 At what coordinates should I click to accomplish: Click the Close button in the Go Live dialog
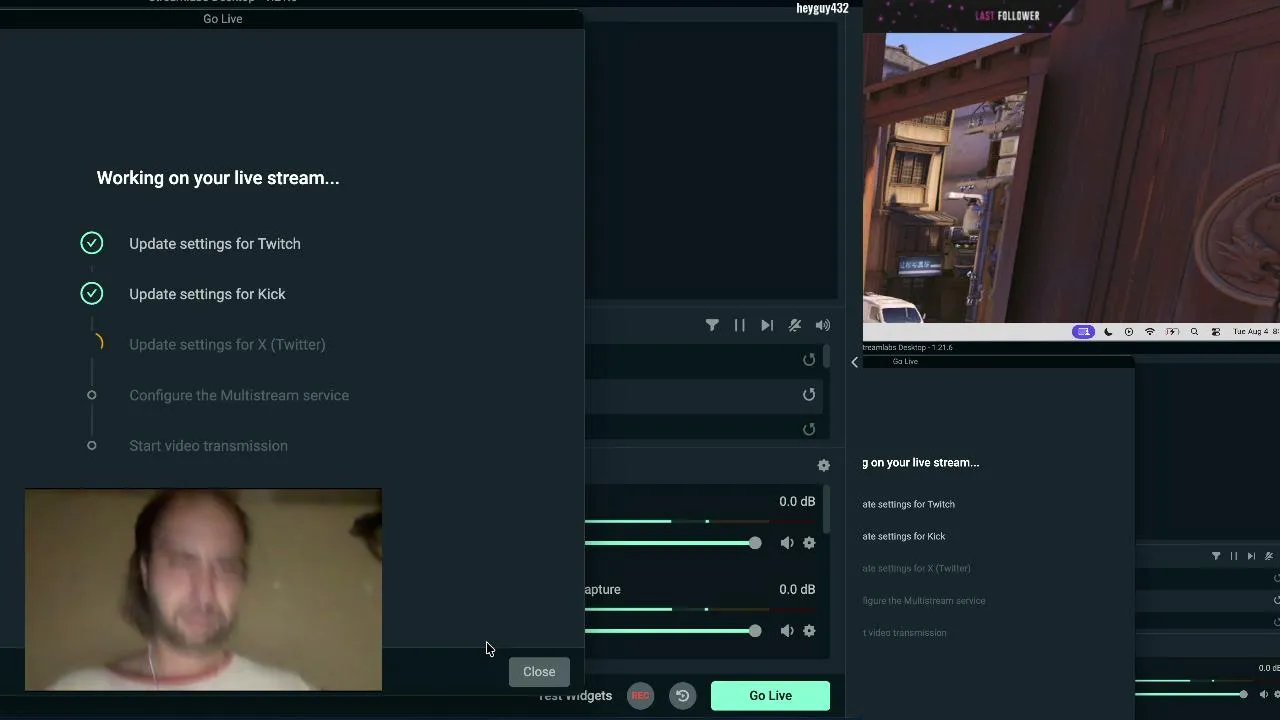coord(539,672)
